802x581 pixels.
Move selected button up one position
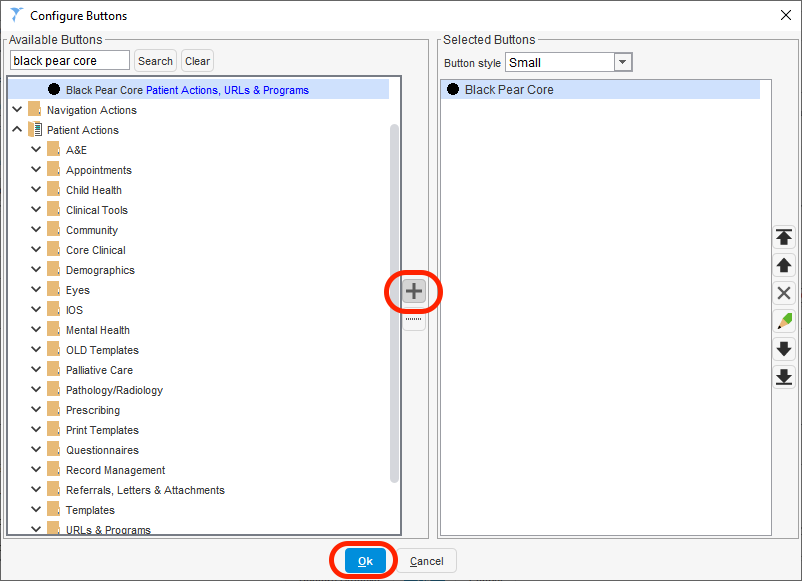click(x=784, y=265)
